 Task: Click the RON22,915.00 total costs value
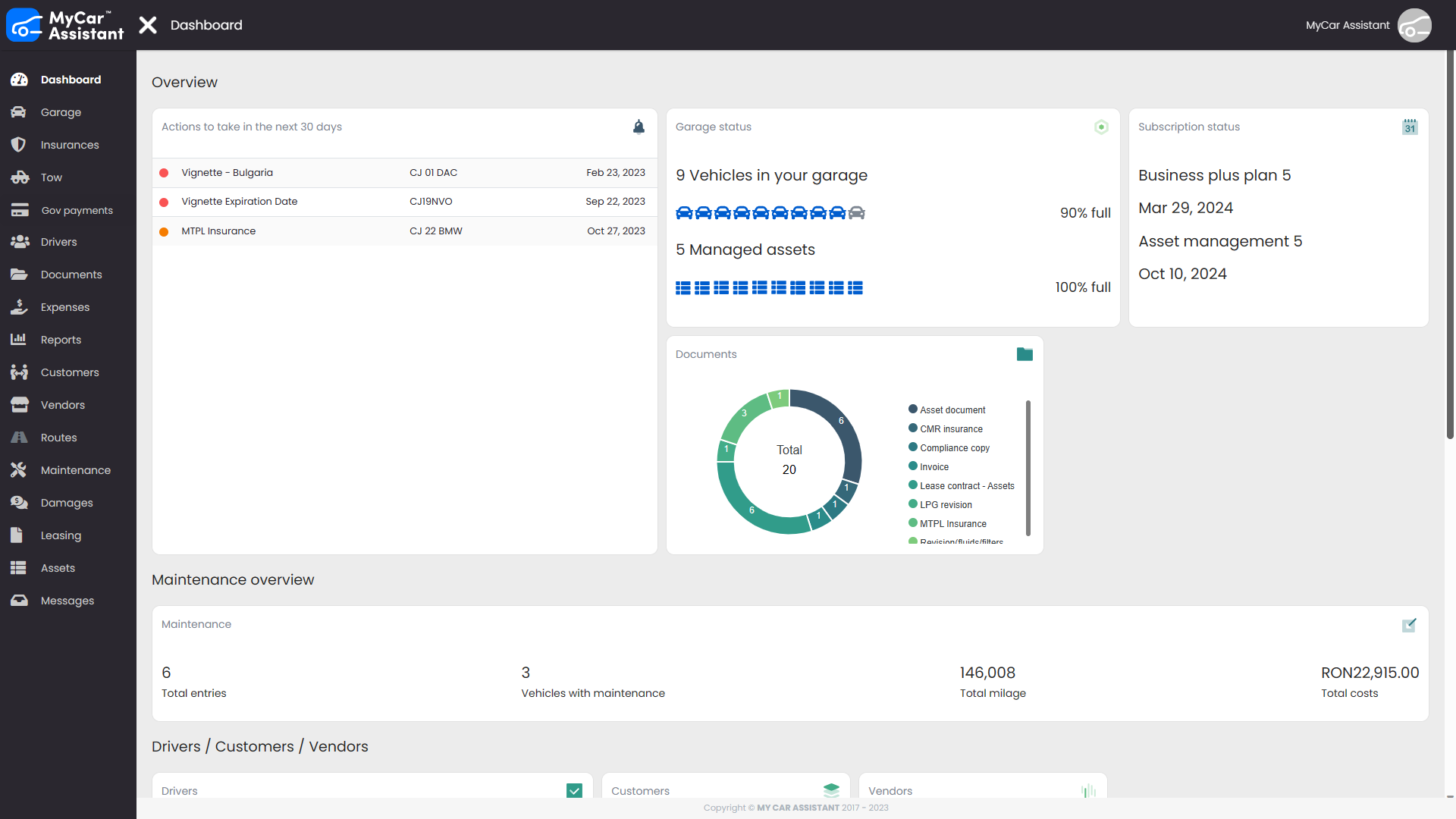tap(1370, 673)
